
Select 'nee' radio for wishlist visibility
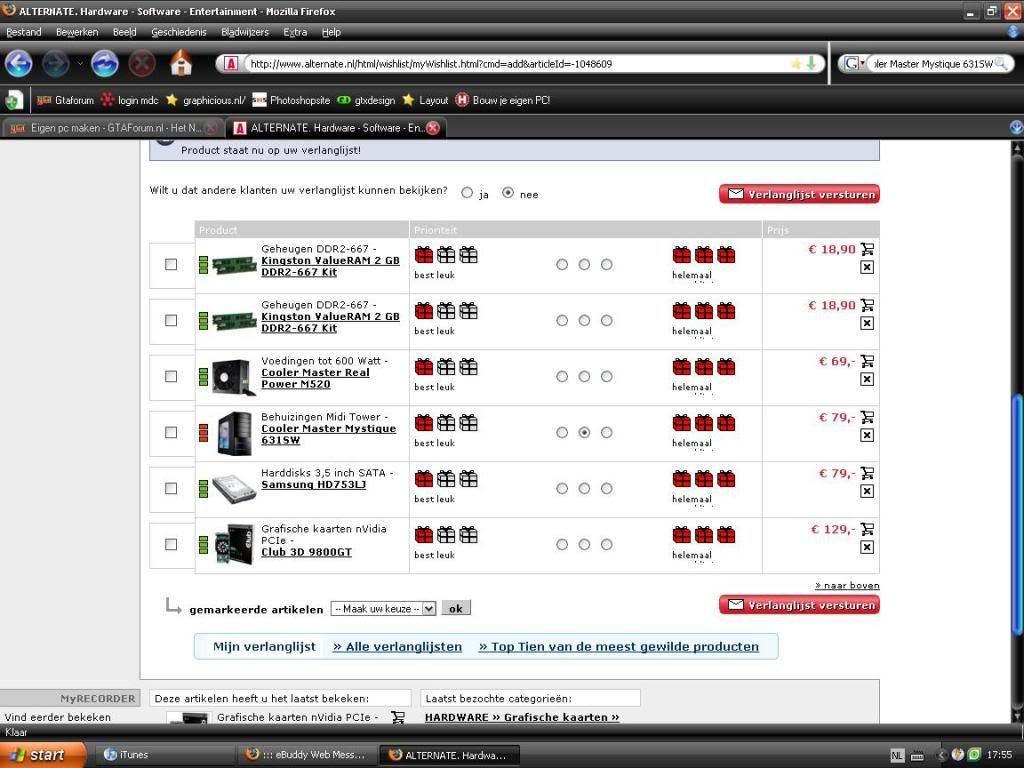click(x=508, y=193)
